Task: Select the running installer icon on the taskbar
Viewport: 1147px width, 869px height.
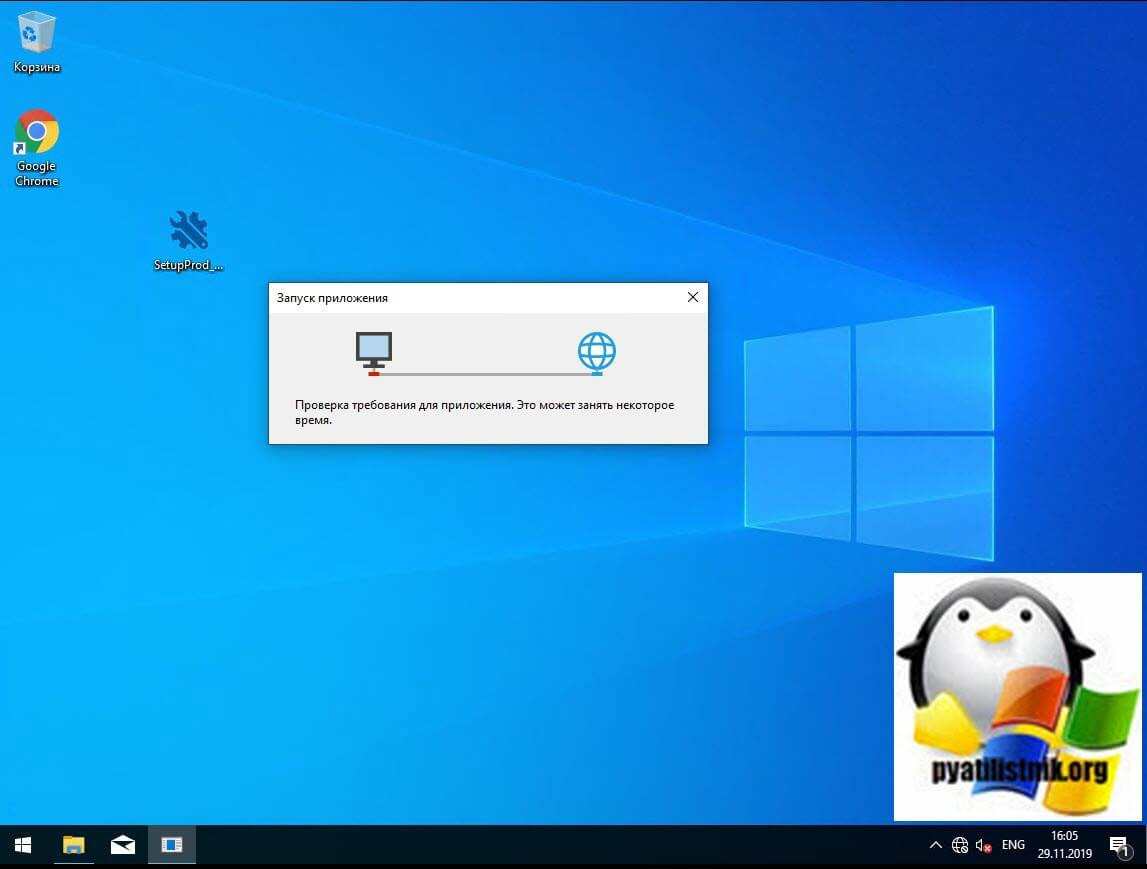Action: coord(172,845)
